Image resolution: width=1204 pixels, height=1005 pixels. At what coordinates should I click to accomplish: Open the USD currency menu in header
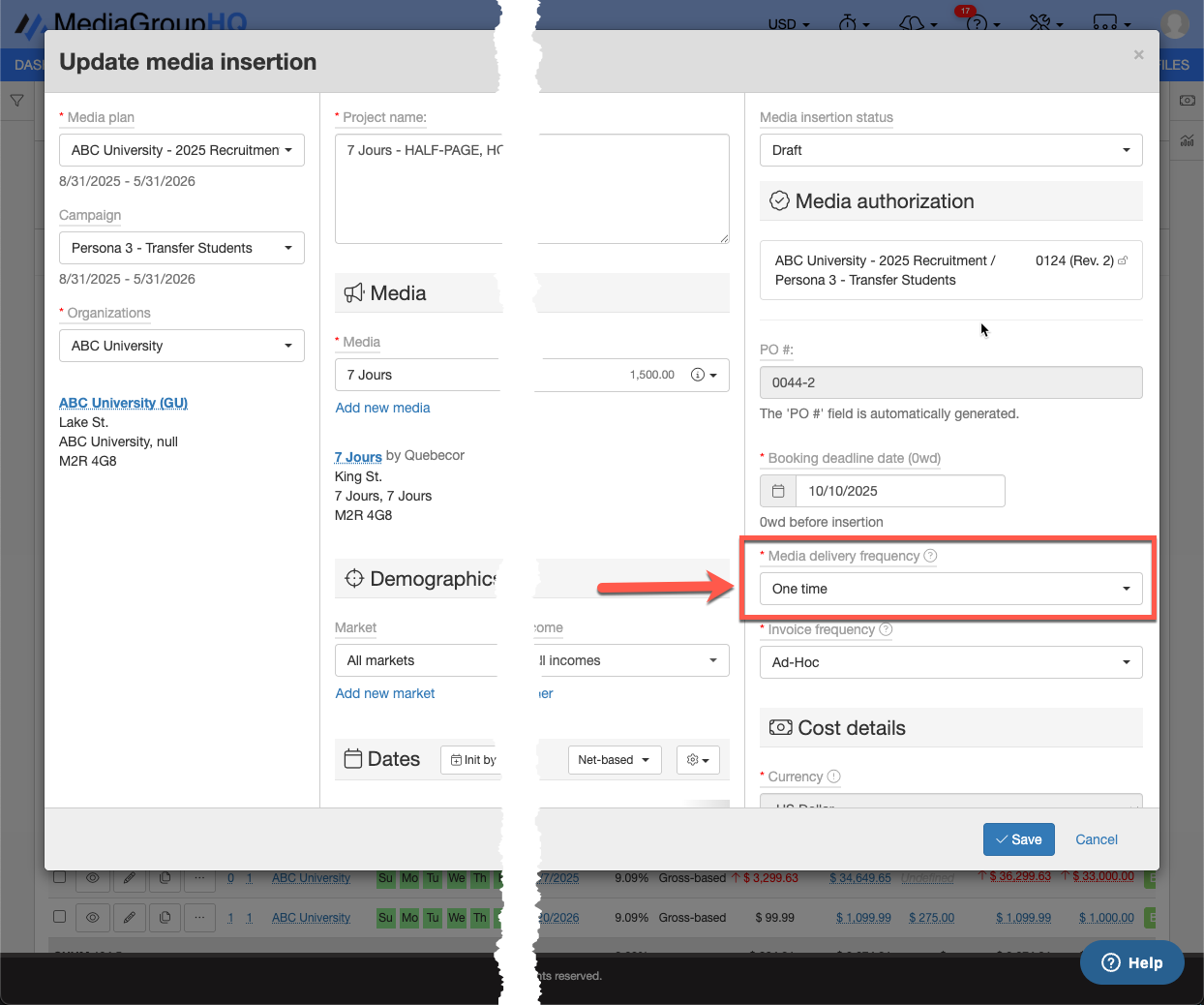788,24
